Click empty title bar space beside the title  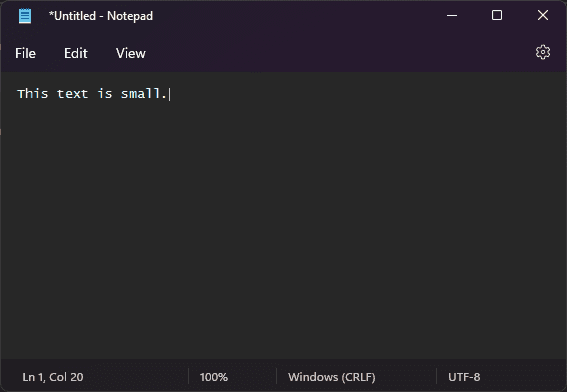(x=289, y=16)
